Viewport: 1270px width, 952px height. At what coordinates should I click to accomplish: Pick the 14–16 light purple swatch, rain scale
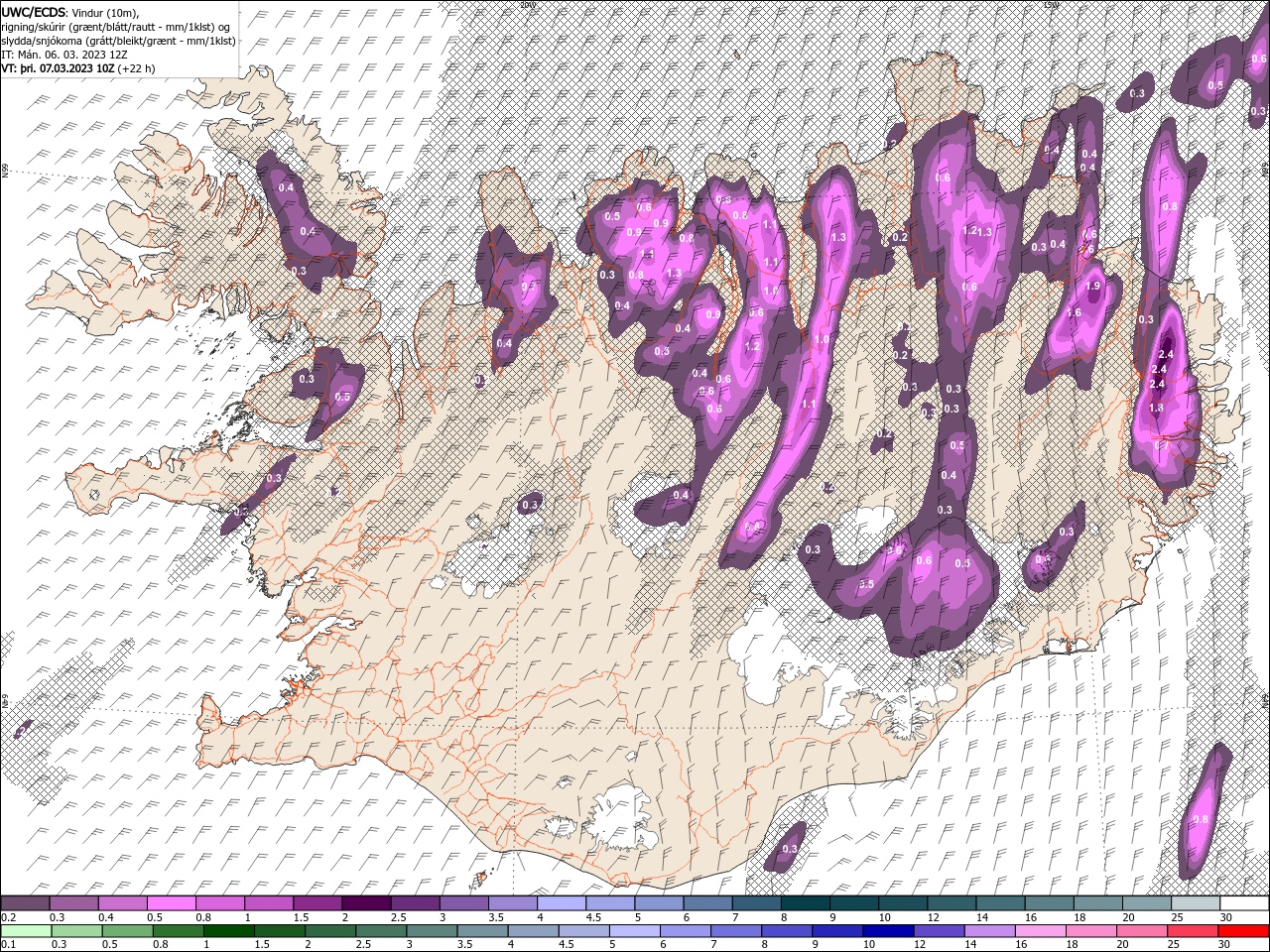click(988, 931)
